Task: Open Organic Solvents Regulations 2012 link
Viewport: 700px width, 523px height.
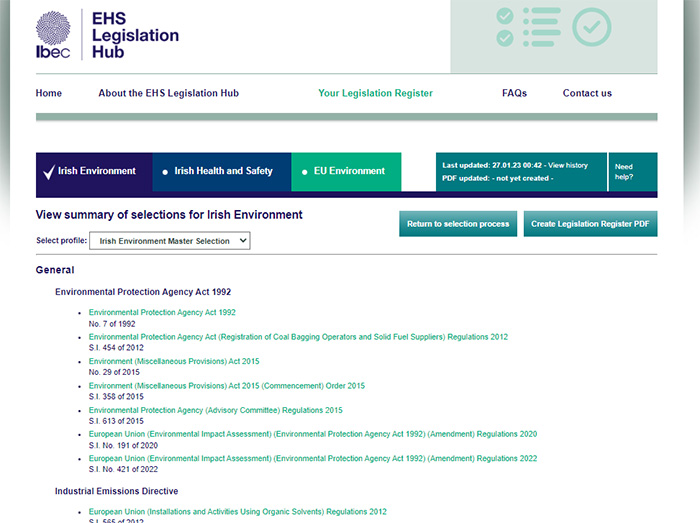Action: 238,512
